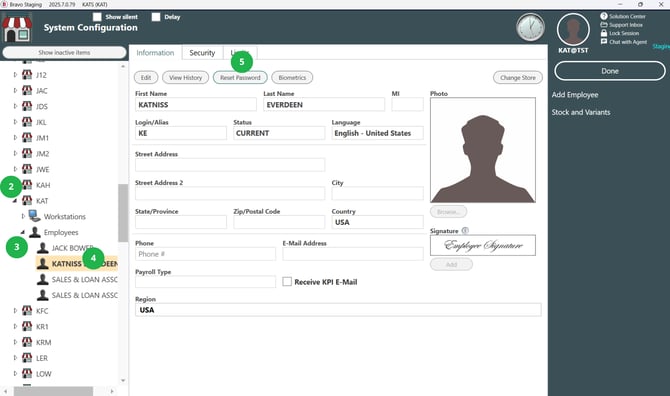Click Show inactive items button
Screen dimensions: 670x396
click(64, 53)
